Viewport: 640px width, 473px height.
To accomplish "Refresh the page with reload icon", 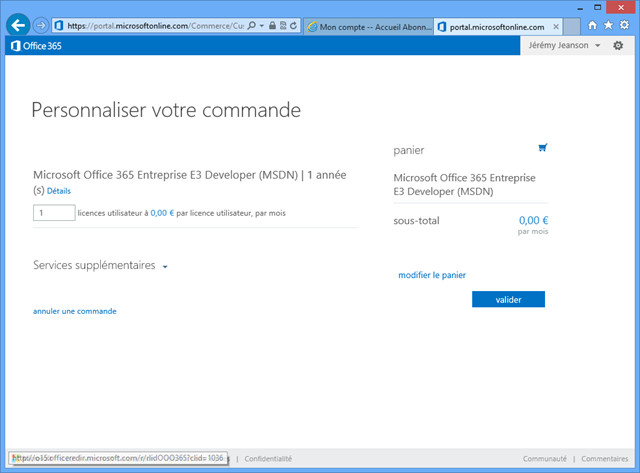I will [x=293, y=26].
